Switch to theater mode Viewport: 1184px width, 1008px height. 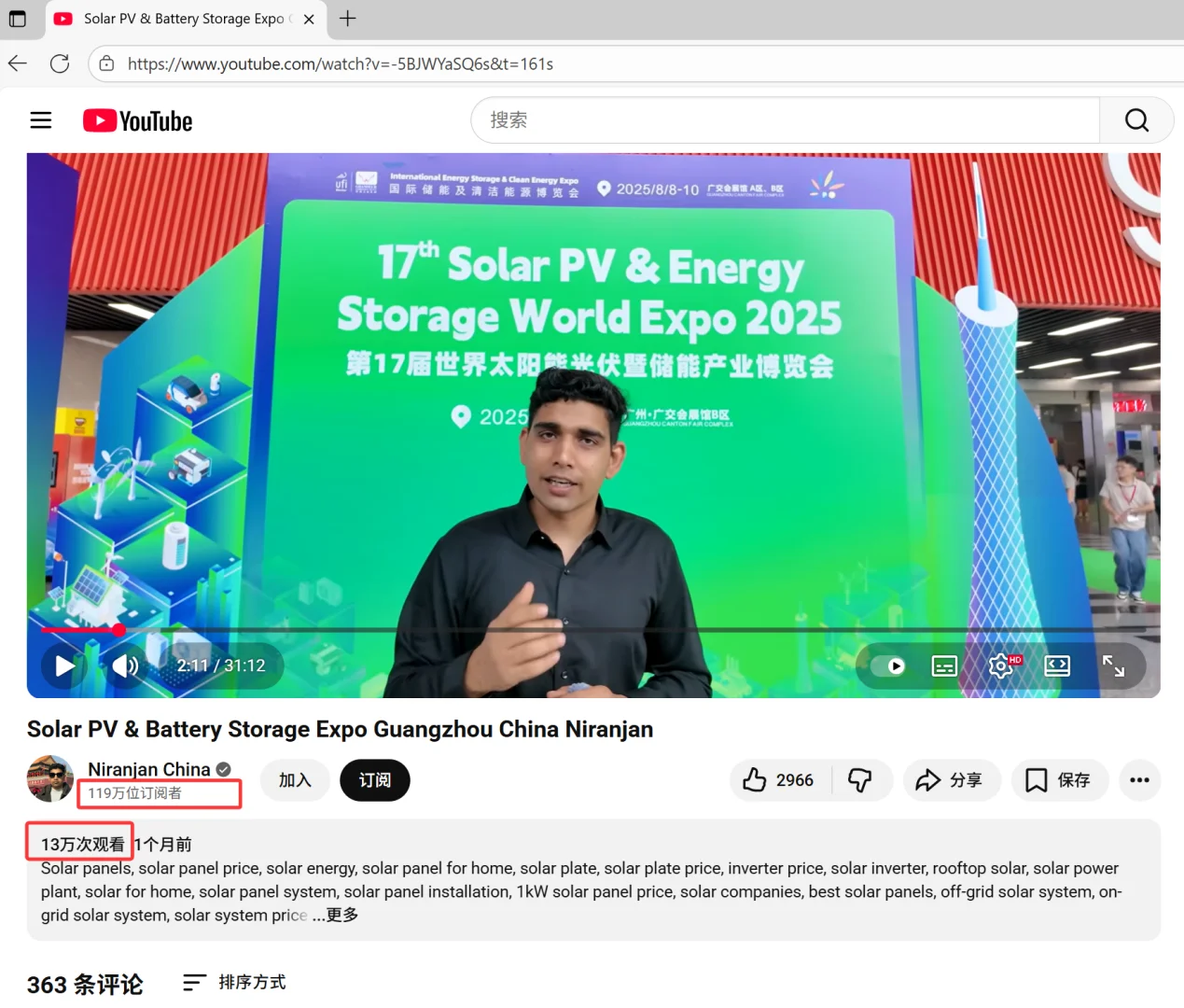click(x=1057, y=665)
